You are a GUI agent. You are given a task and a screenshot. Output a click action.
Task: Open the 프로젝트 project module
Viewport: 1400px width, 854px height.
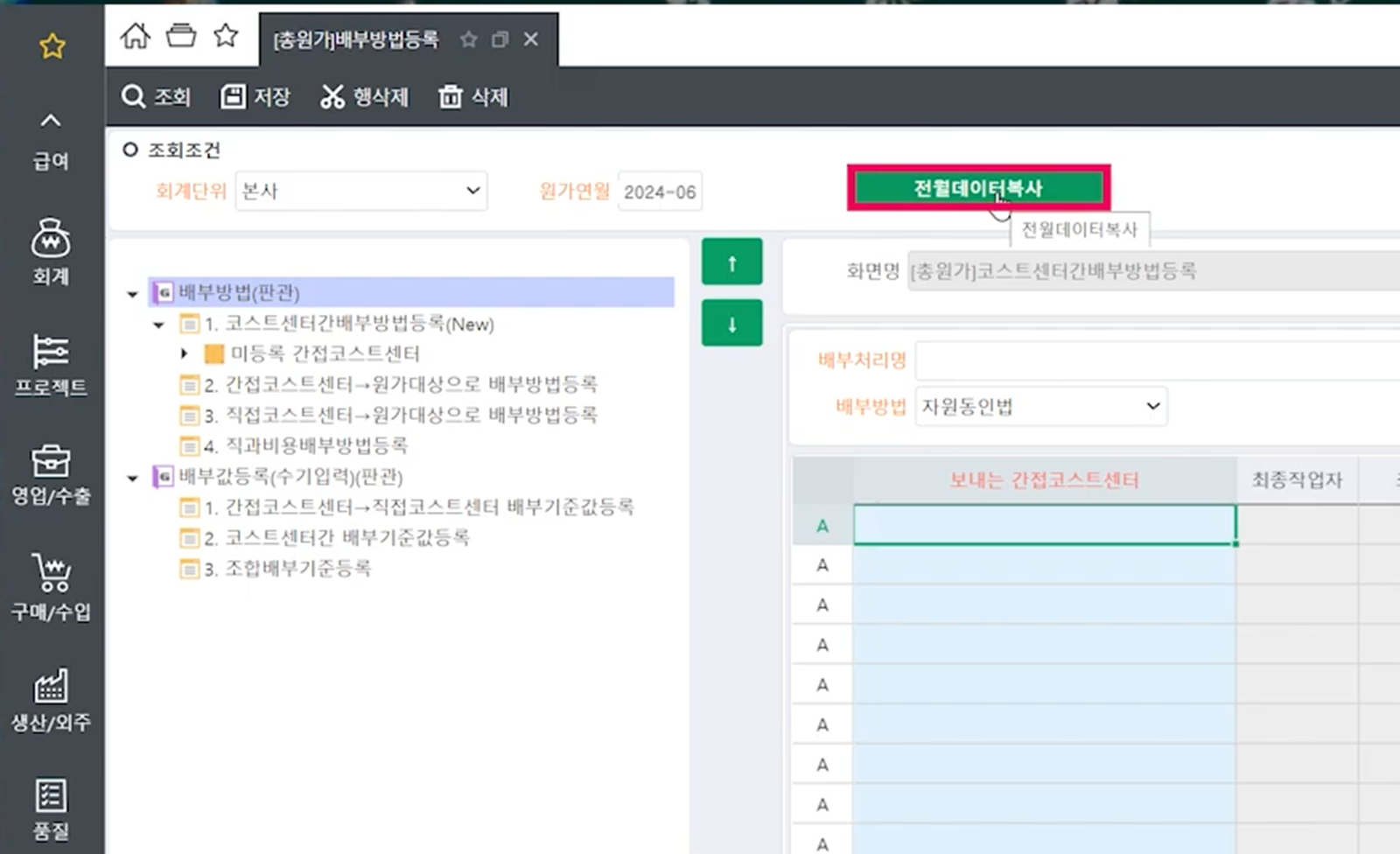click(51, 365)
